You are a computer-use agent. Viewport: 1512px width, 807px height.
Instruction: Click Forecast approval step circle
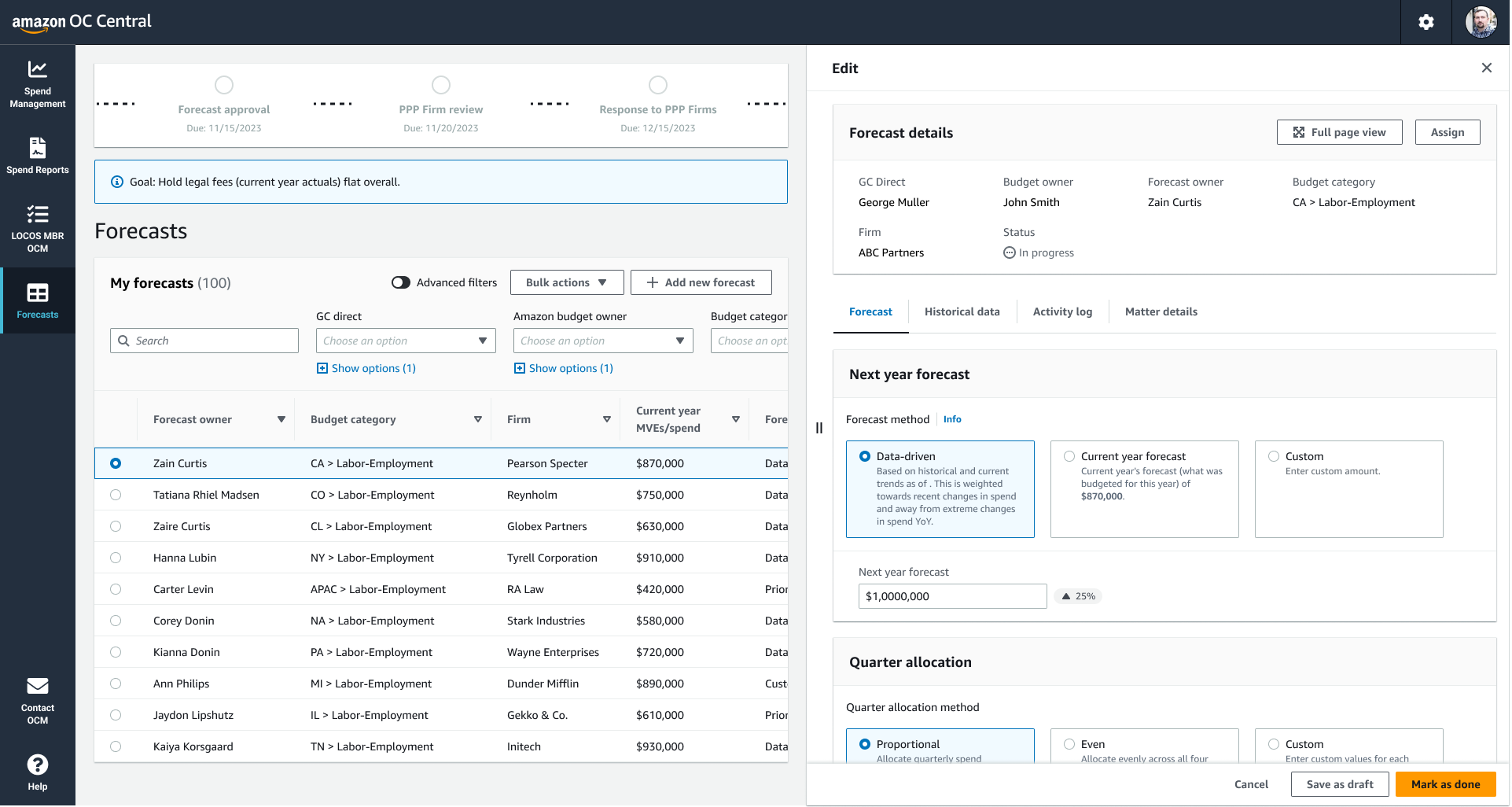(224, 85)
